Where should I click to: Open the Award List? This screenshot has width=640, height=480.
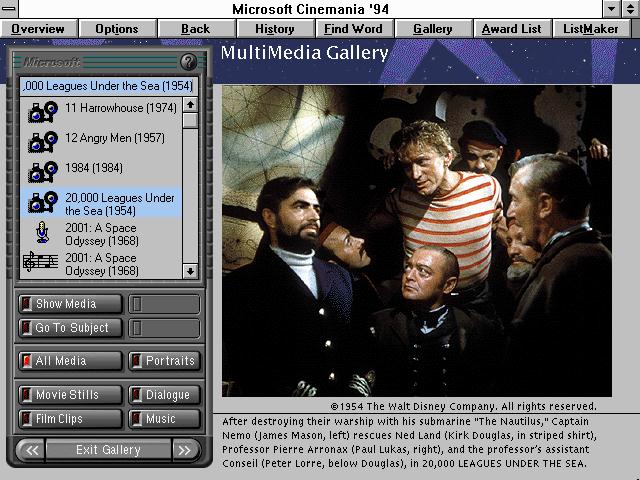pyautogui.click(x=512, y=29)
